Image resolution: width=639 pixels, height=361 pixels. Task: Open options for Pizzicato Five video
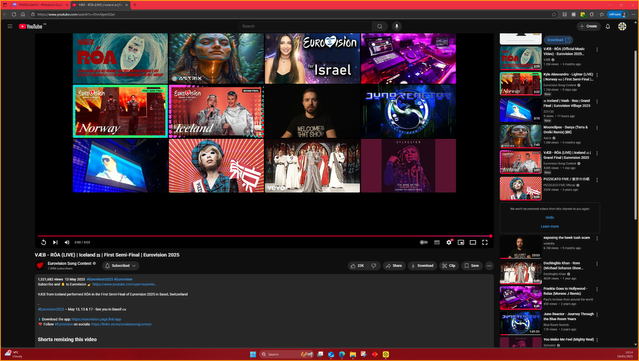[x=597, y=180]
